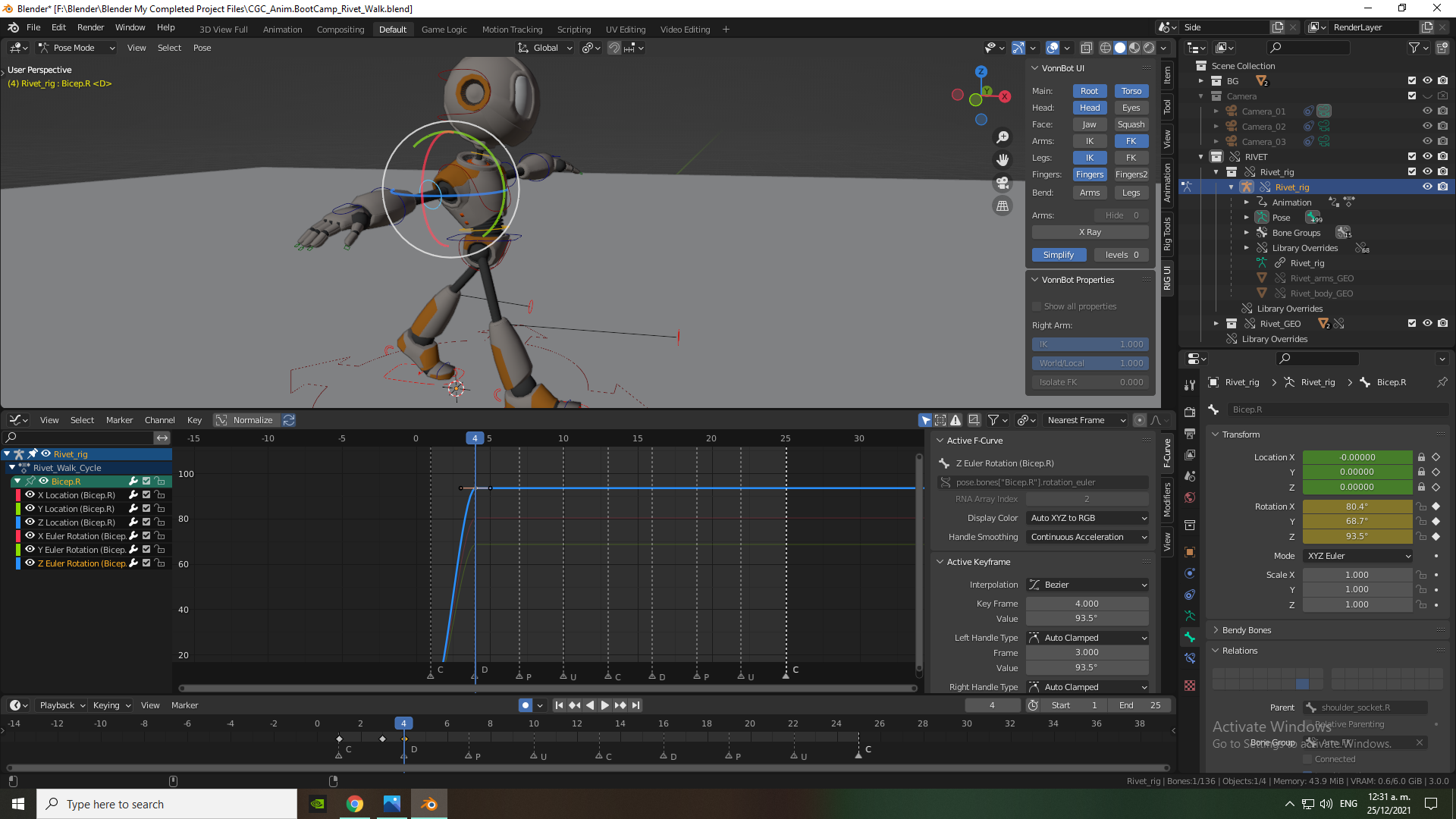Viewport: 1456px width, 819px height.
Task: Open the Graph Editor filter funnel icon
Action: click(993, 419)
